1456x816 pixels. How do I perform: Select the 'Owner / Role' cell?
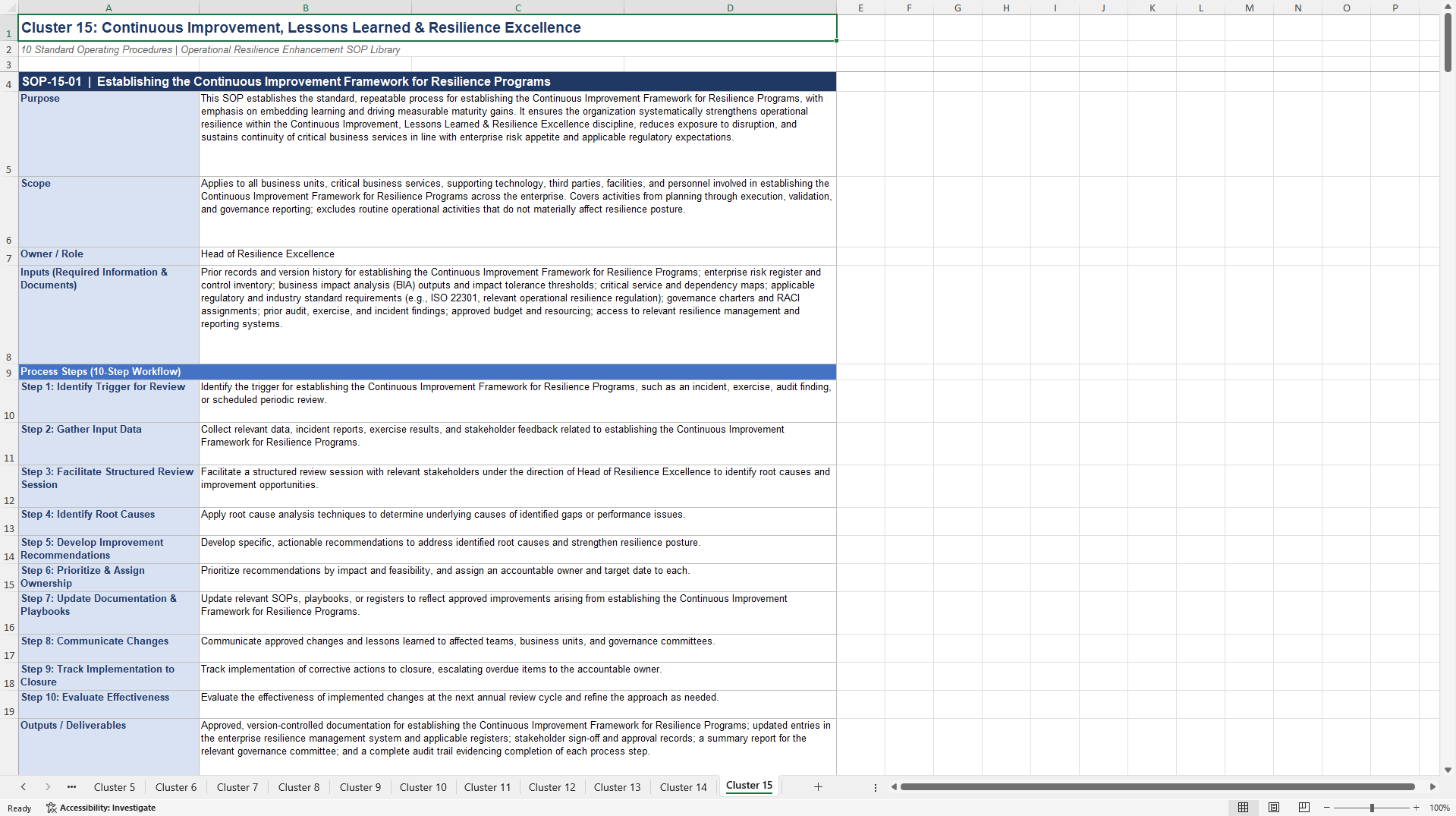click(x=108, y=256)
